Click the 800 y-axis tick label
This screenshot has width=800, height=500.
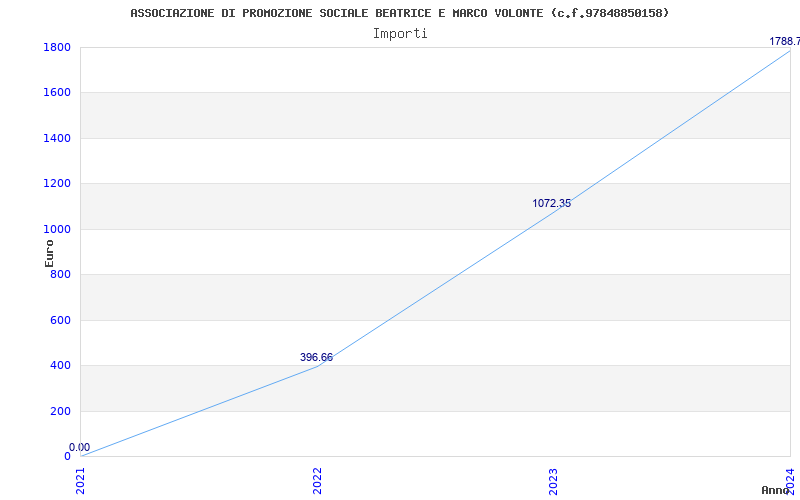pyautogui.click(x=61, y=274)
